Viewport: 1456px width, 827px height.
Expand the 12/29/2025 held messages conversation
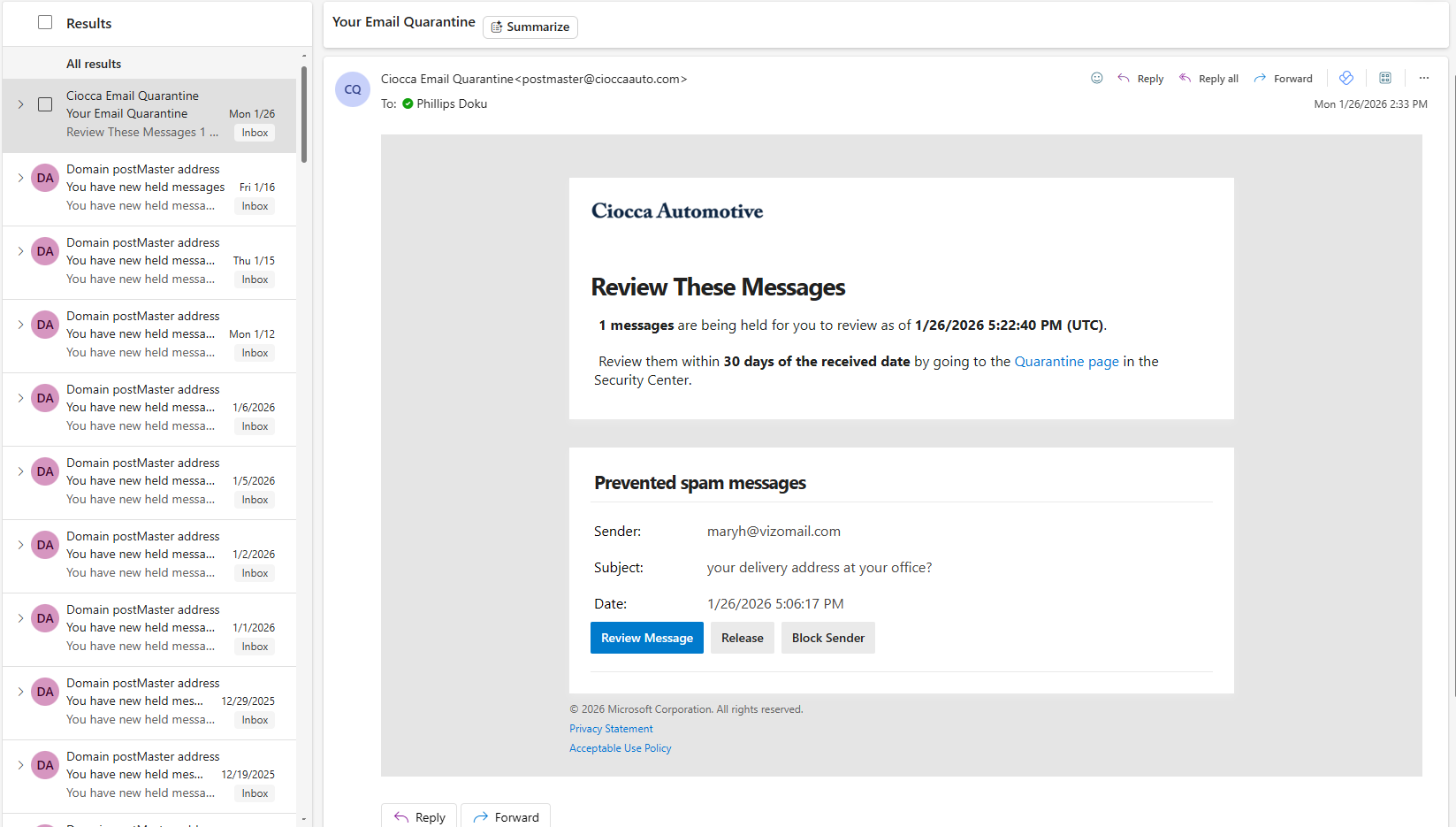20,692
